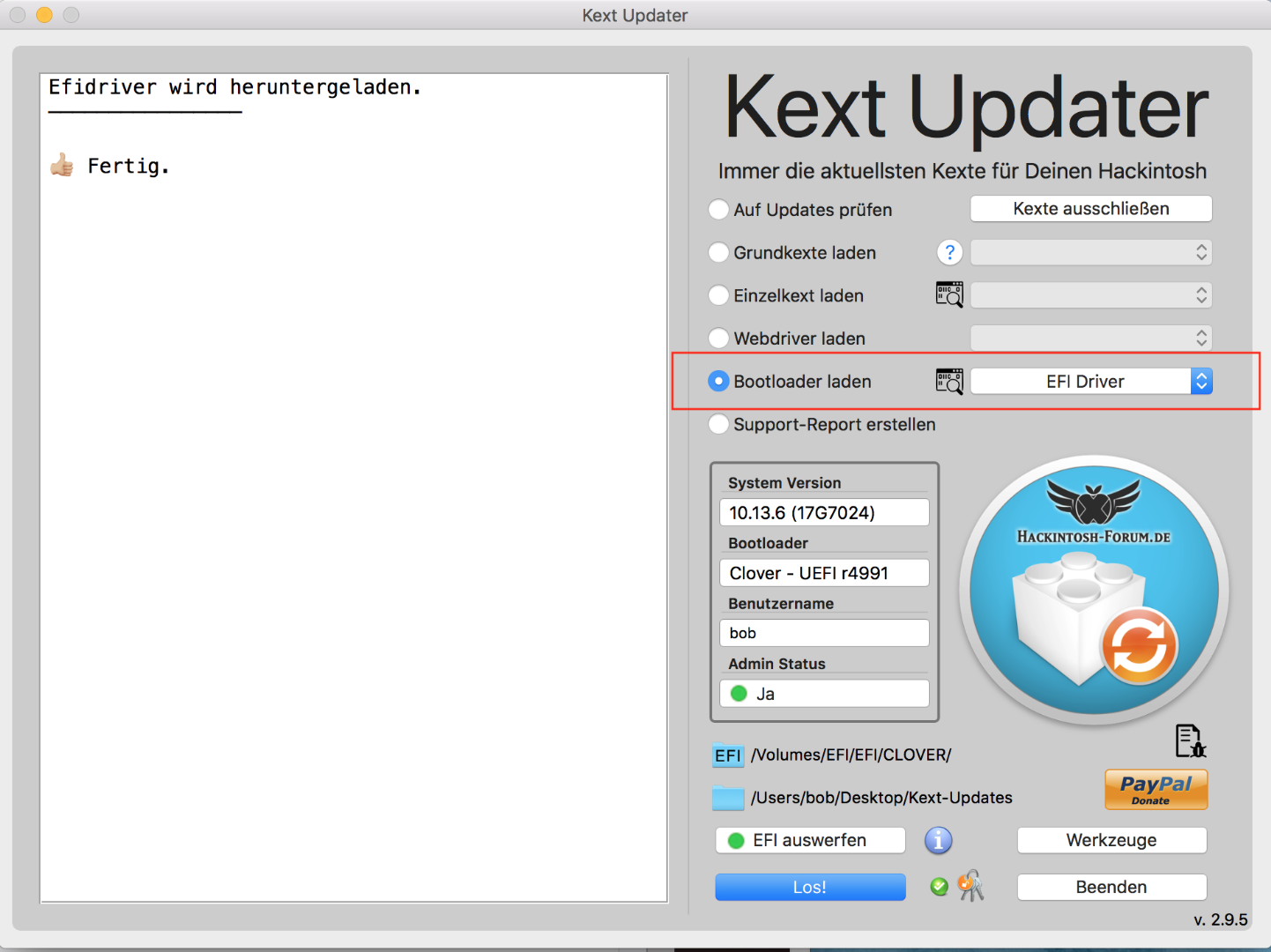1271x952 pixels.
Task: Click the Kexte ausschließen button
Action: coord(1091,209)
